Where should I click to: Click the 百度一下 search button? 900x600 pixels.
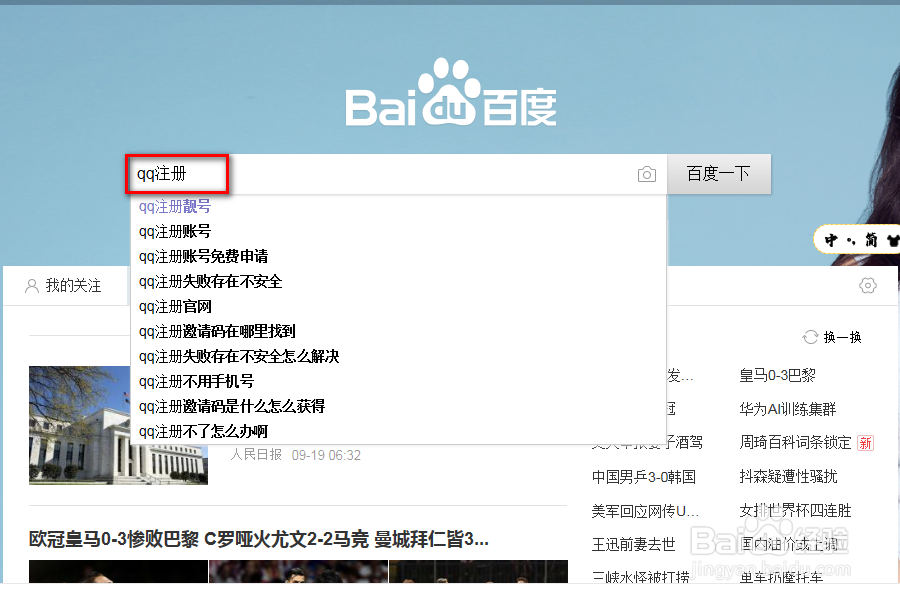tap(719, 173)
